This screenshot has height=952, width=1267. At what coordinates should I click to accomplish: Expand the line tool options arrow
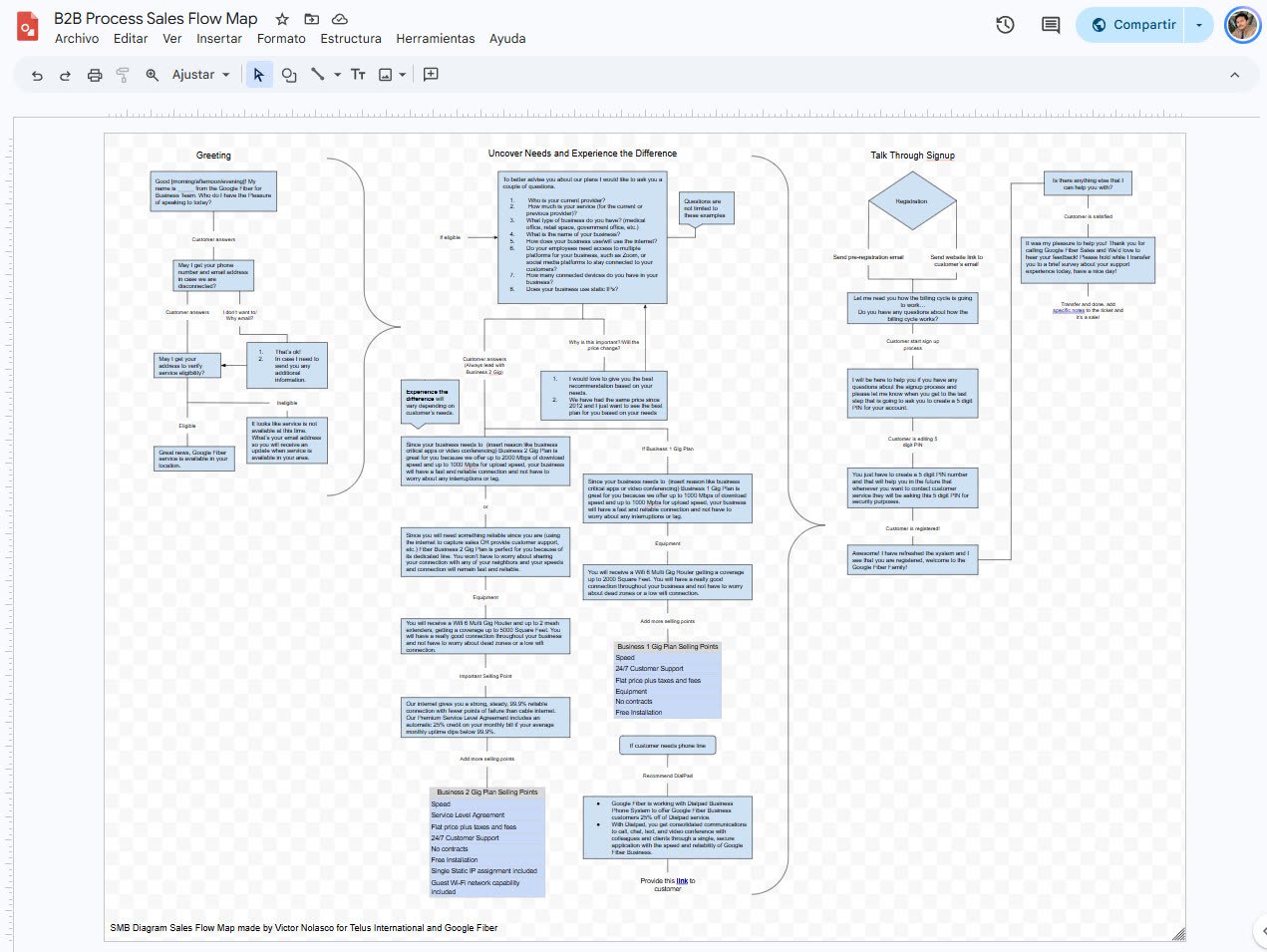click(x=337, y=75)
